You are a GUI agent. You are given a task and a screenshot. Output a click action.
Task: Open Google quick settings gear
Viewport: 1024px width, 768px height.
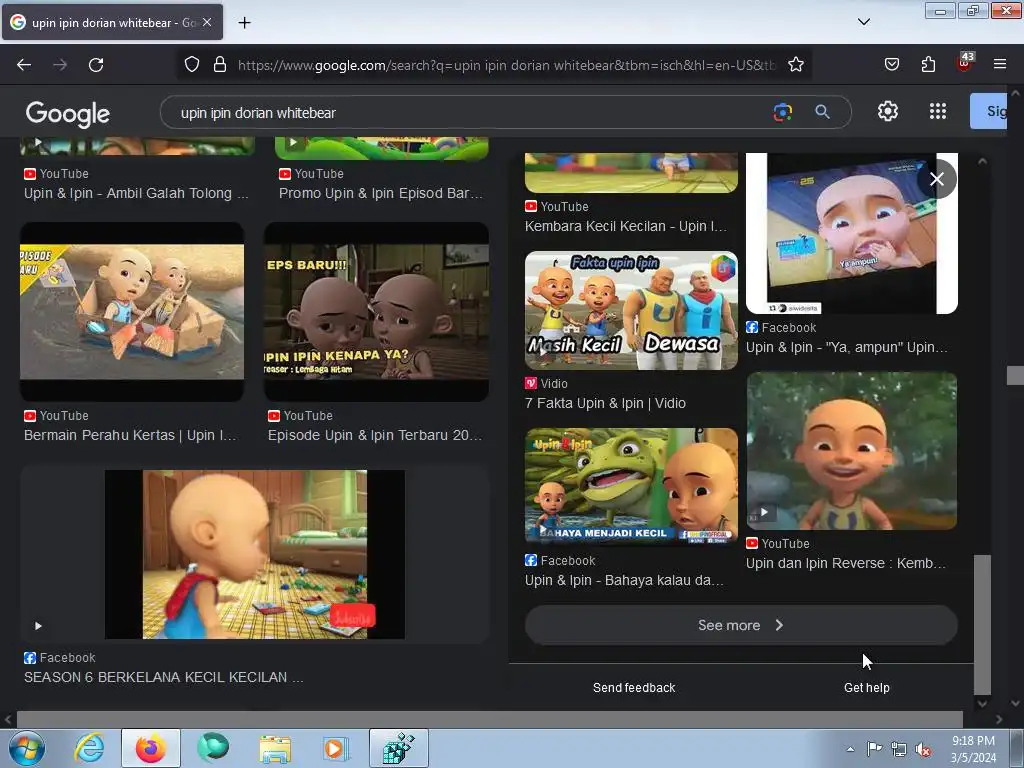[888, 112]
